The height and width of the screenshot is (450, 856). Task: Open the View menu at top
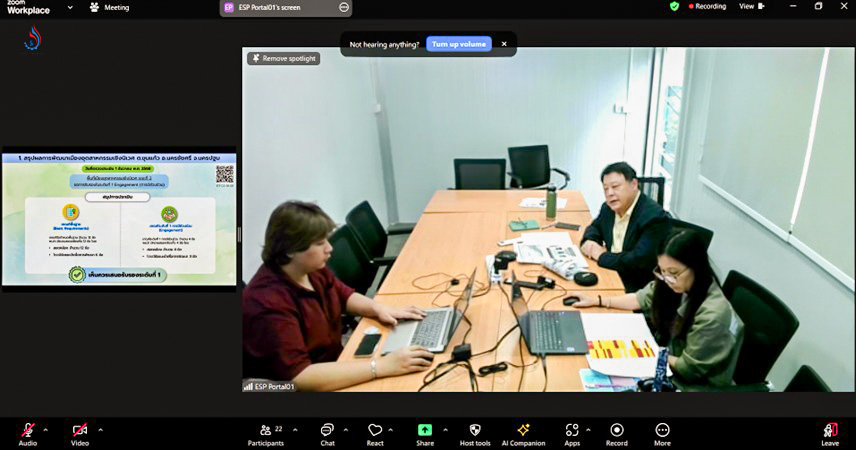pos(750,6)
